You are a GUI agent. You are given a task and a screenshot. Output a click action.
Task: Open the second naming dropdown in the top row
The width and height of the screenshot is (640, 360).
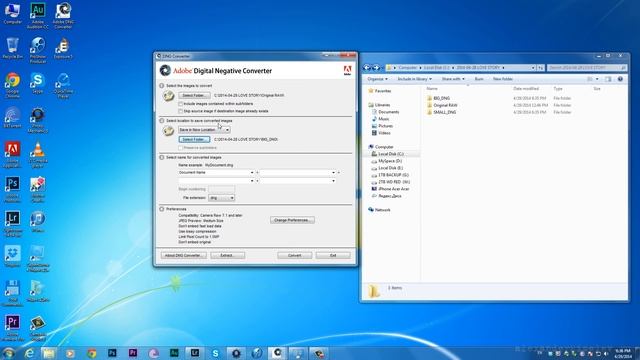(298, 173)
